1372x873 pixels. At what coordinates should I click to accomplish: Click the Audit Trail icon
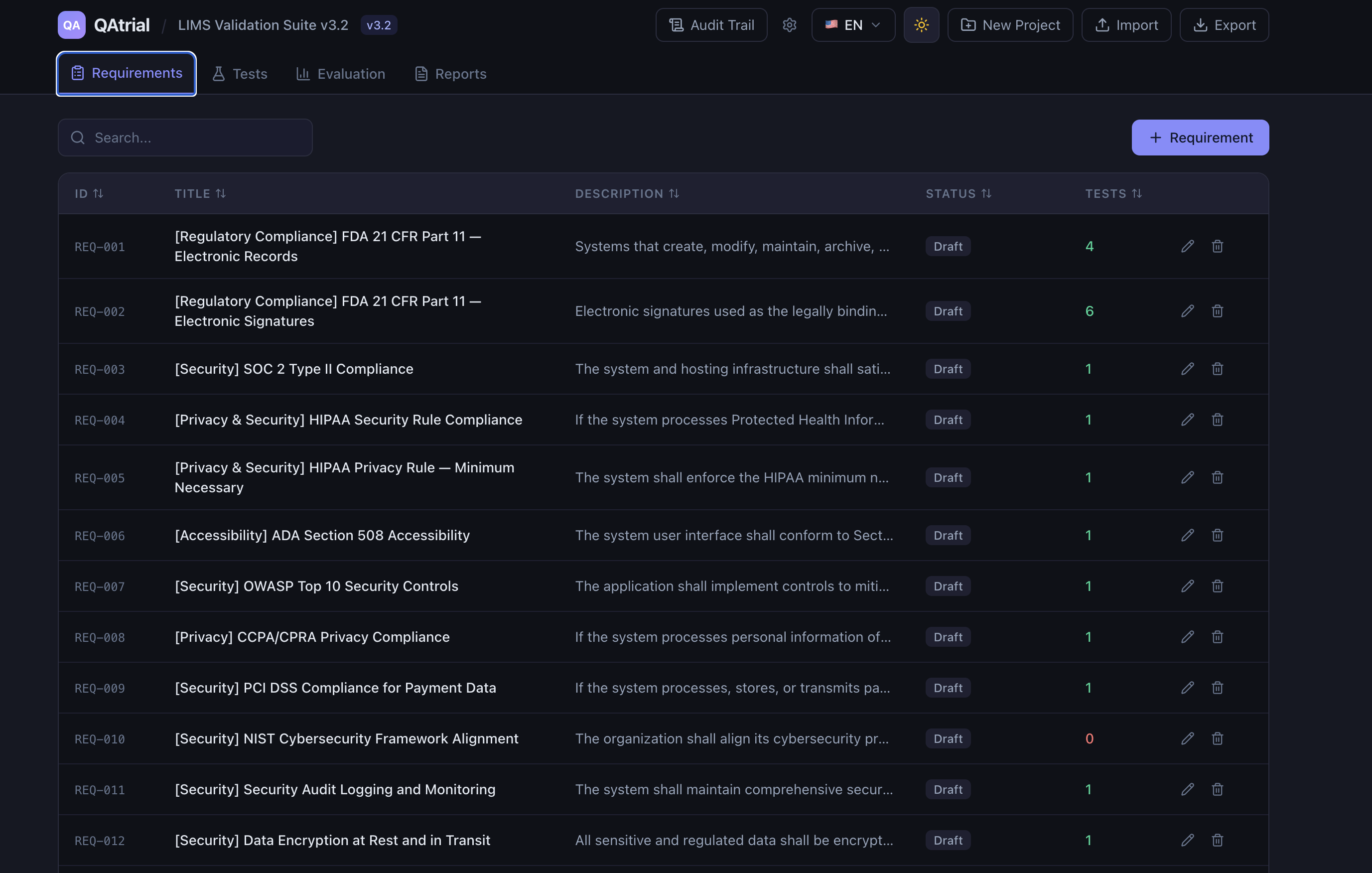coord(676,24)
